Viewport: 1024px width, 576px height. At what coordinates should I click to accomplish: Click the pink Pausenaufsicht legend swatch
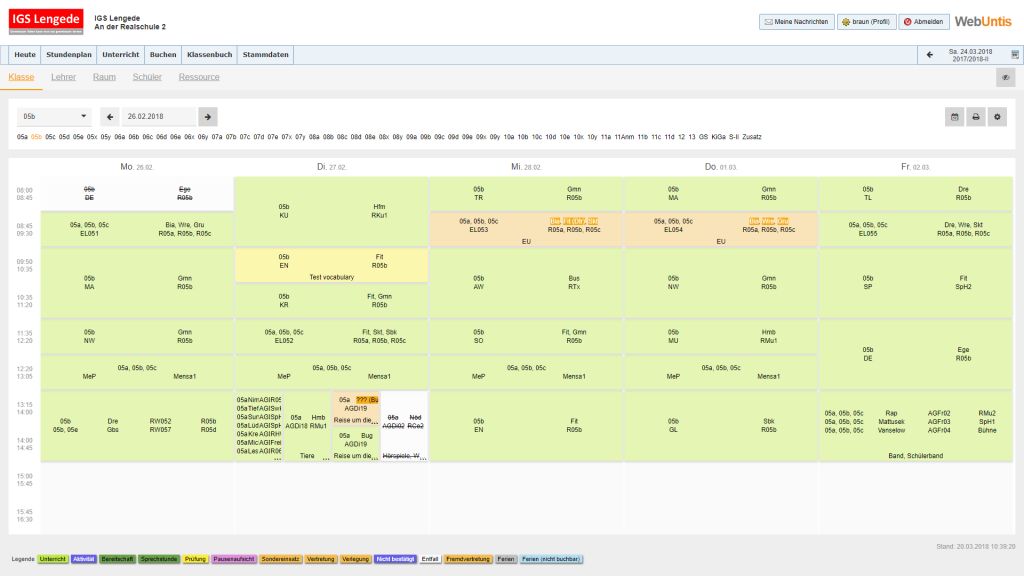pyautogui.click(x=234, y=559)
